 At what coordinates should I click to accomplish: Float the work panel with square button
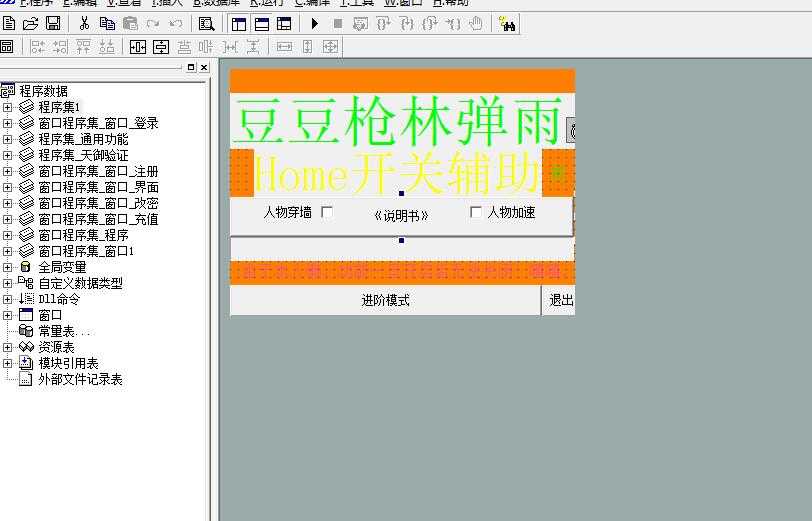point(191,67)
